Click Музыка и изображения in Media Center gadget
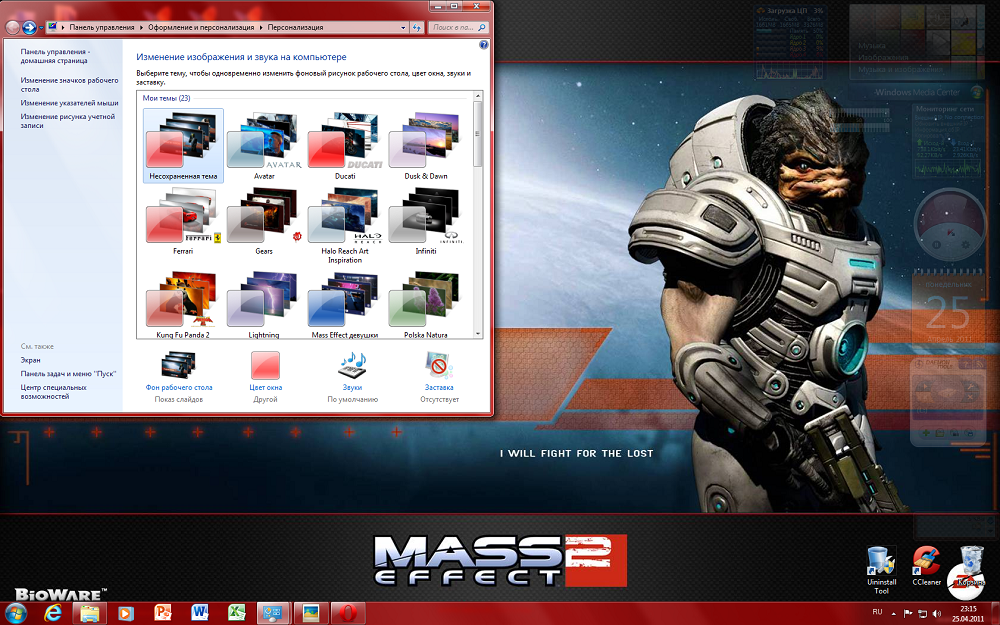1000x625 pixels. [x=900, y=69]
